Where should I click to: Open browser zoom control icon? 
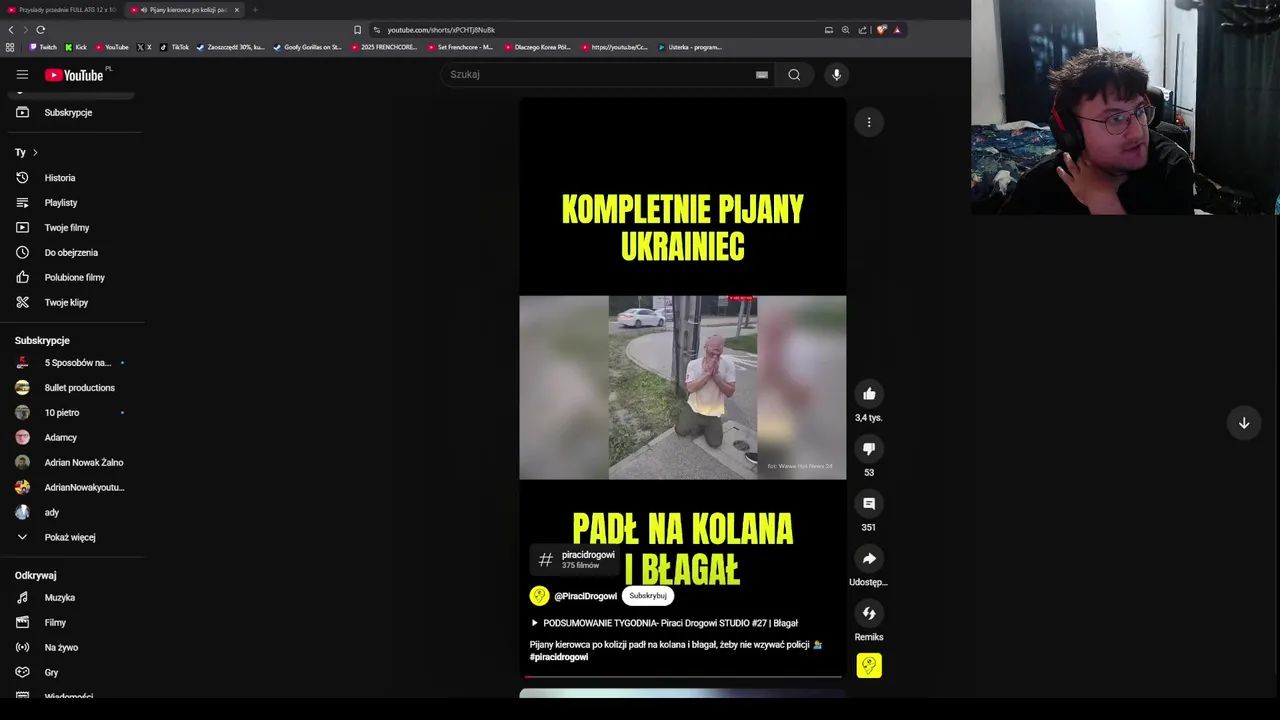(x=845, y=30)
